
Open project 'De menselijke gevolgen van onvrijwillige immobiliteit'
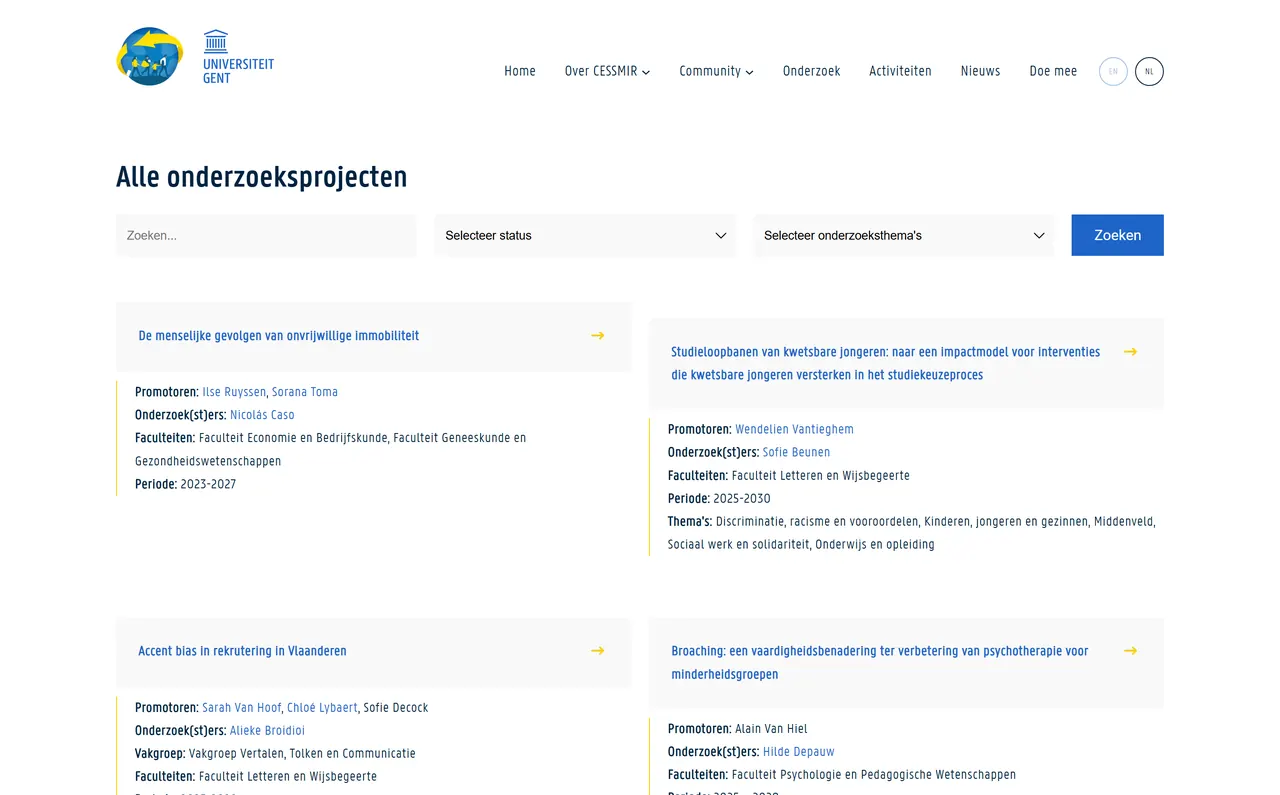tap(279, 336)
